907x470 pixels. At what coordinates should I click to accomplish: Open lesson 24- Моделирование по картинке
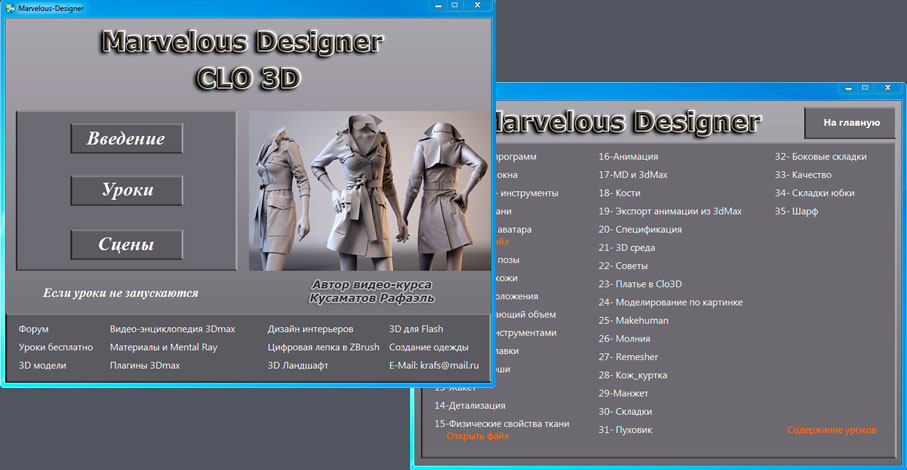(670, 302)
